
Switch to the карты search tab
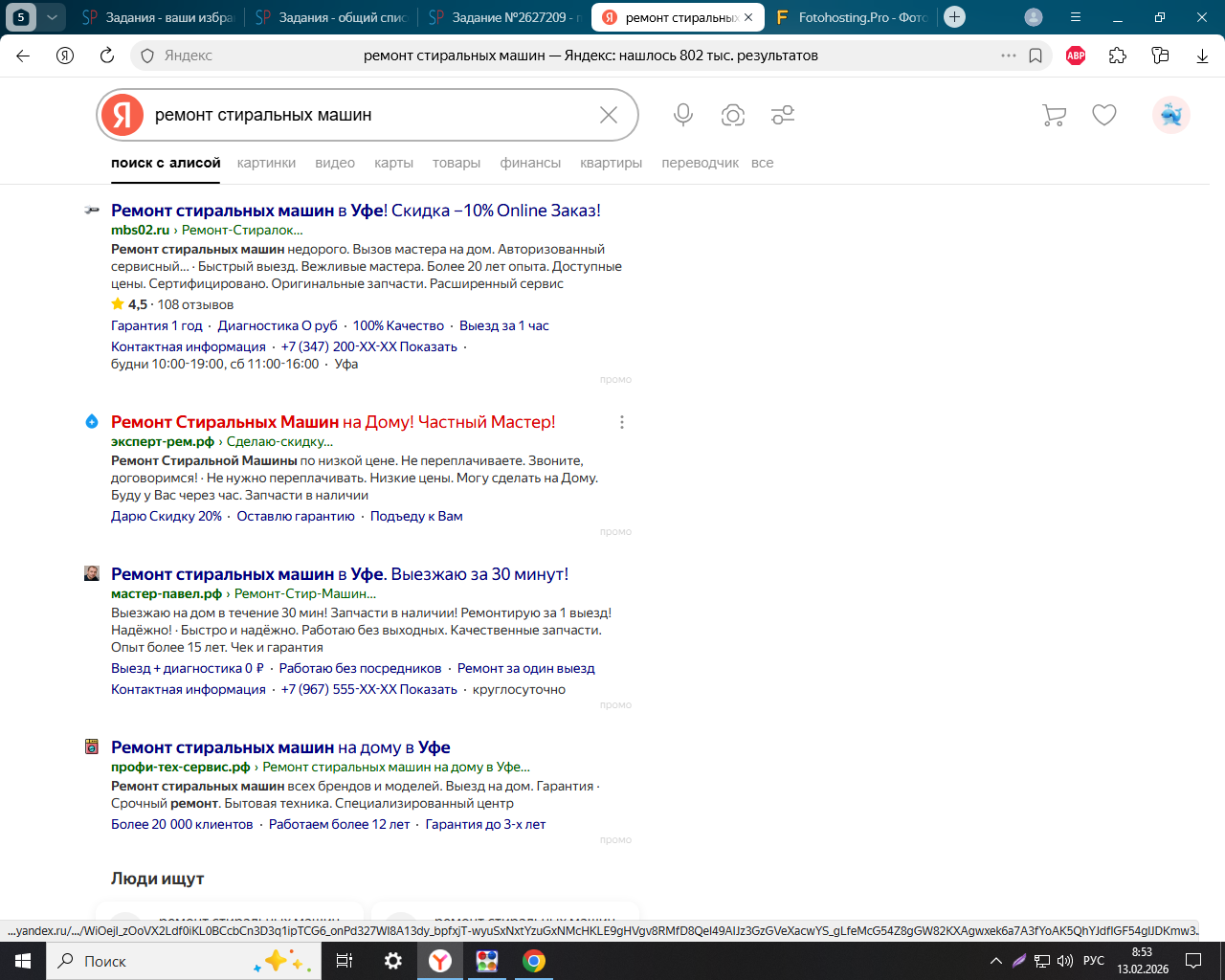(x=394, y=163)
